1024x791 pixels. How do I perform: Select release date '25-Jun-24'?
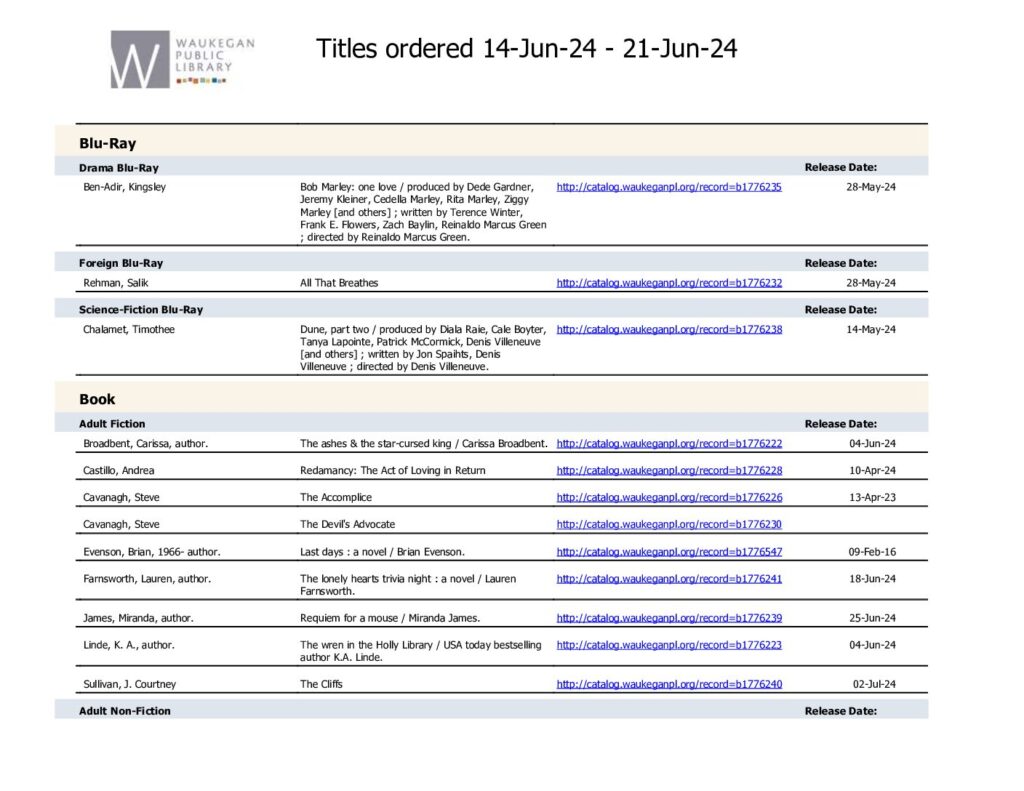tap(872, 618)
